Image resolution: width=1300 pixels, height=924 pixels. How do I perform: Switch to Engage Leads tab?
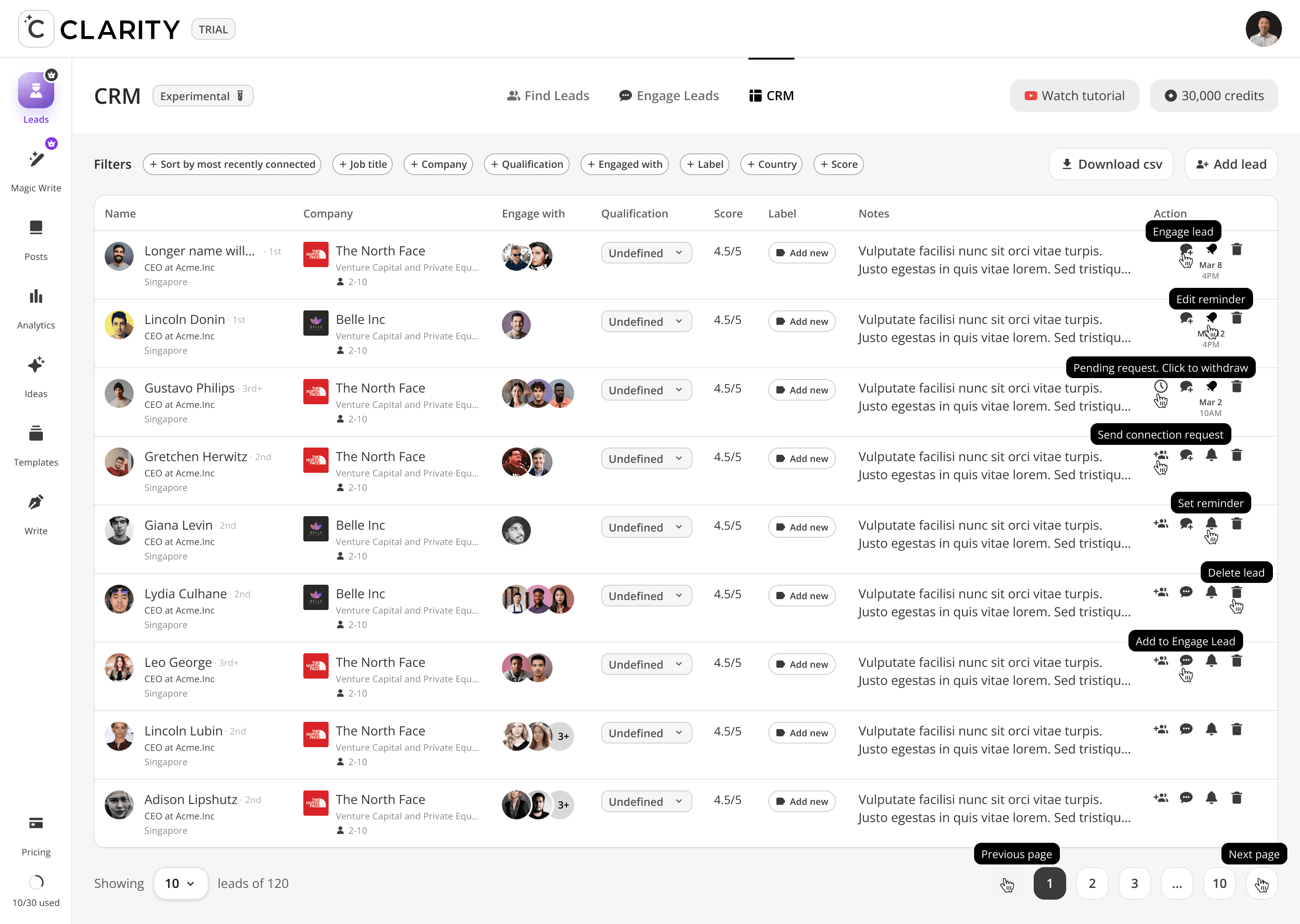click(669, 96)
